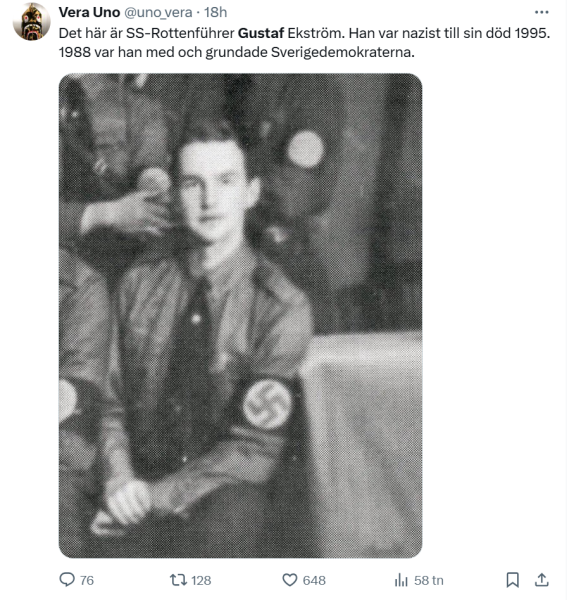Click the Vera Uno display name
Viewport: 569px width, 600px height.
[x=89, y=12]
